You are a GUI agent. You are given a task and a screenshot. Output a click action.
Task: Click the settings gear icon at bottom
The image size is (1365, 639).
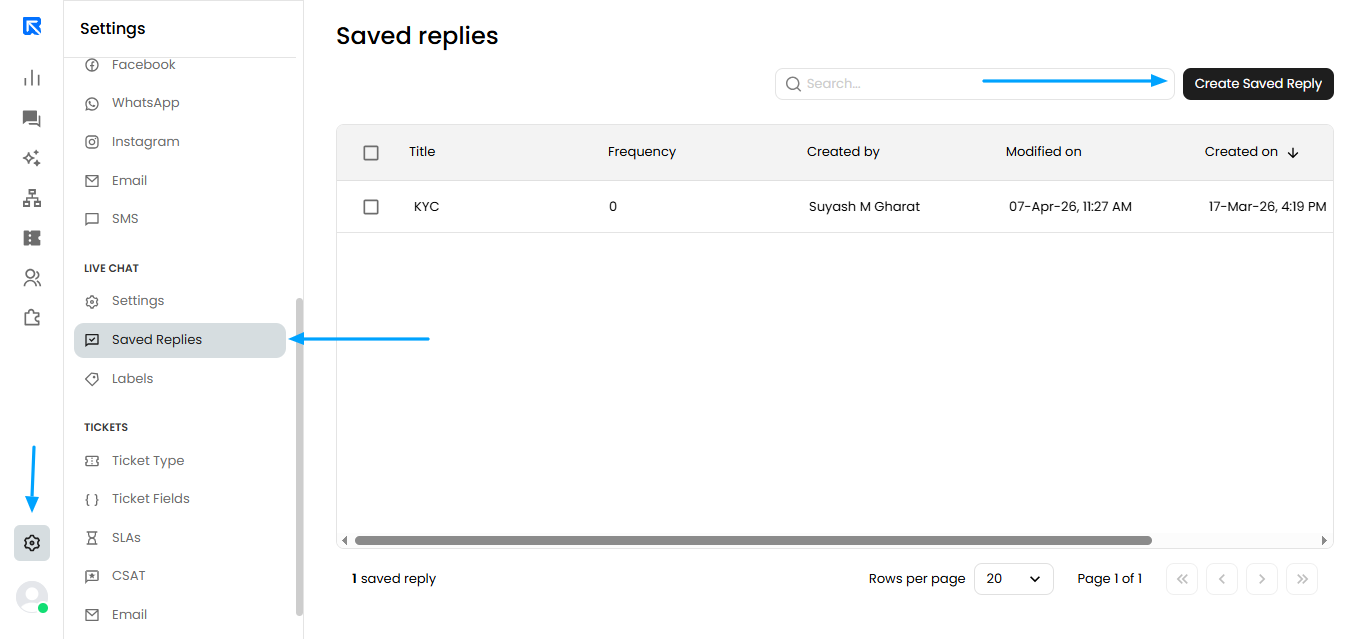[x=32, y=543]
